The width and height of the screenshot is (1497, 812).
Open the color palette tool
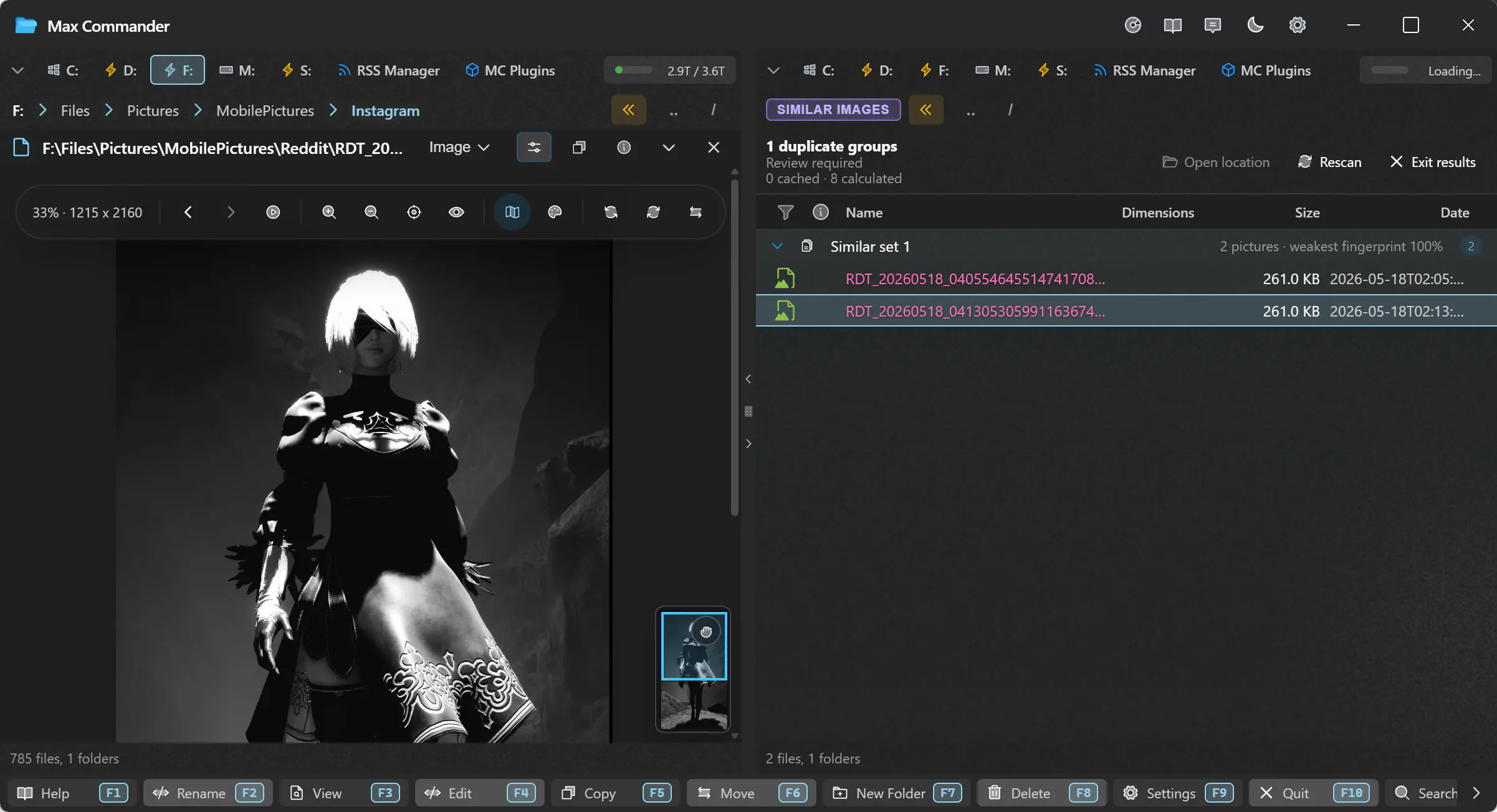tap(555, 213)
